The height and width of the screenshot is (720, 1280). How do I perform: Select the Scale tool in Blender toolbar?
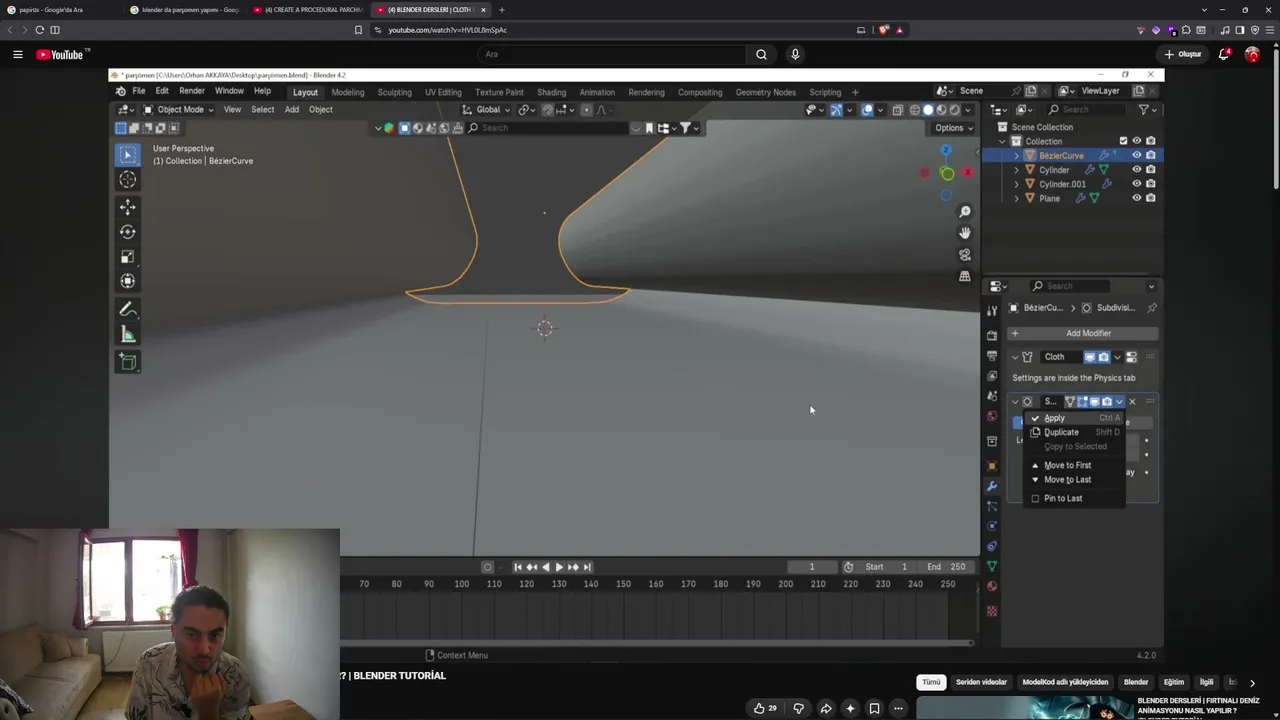pos(128,257)
